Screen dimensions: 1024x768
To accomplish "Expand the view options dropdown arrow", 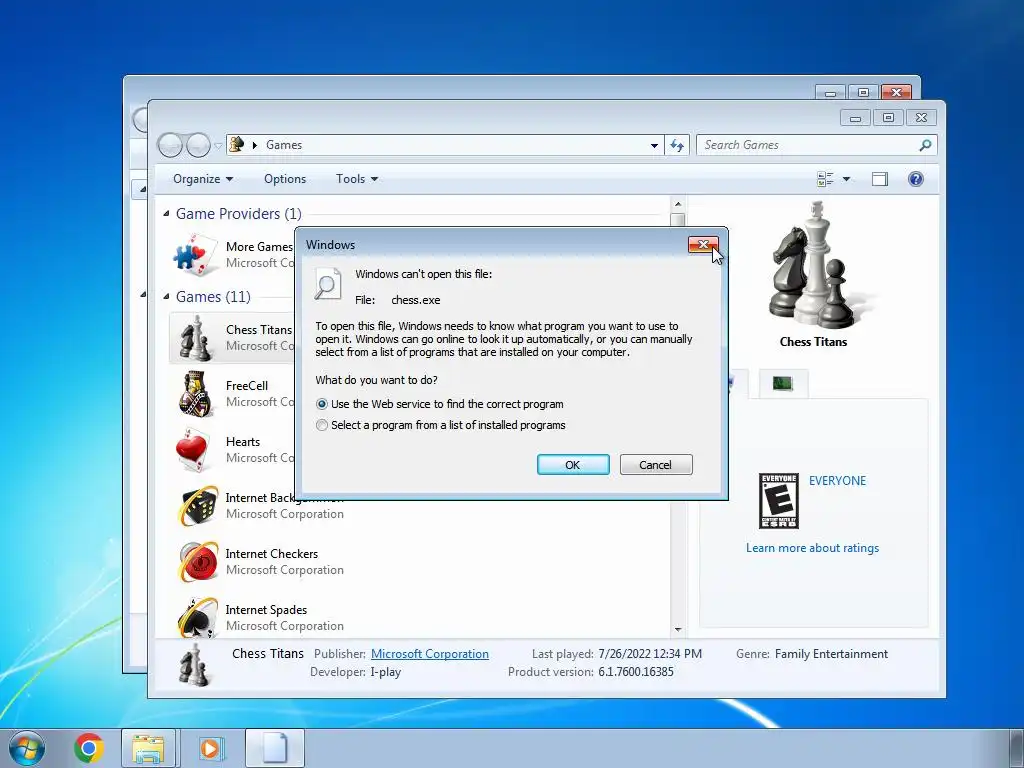I will coord(846,179).
